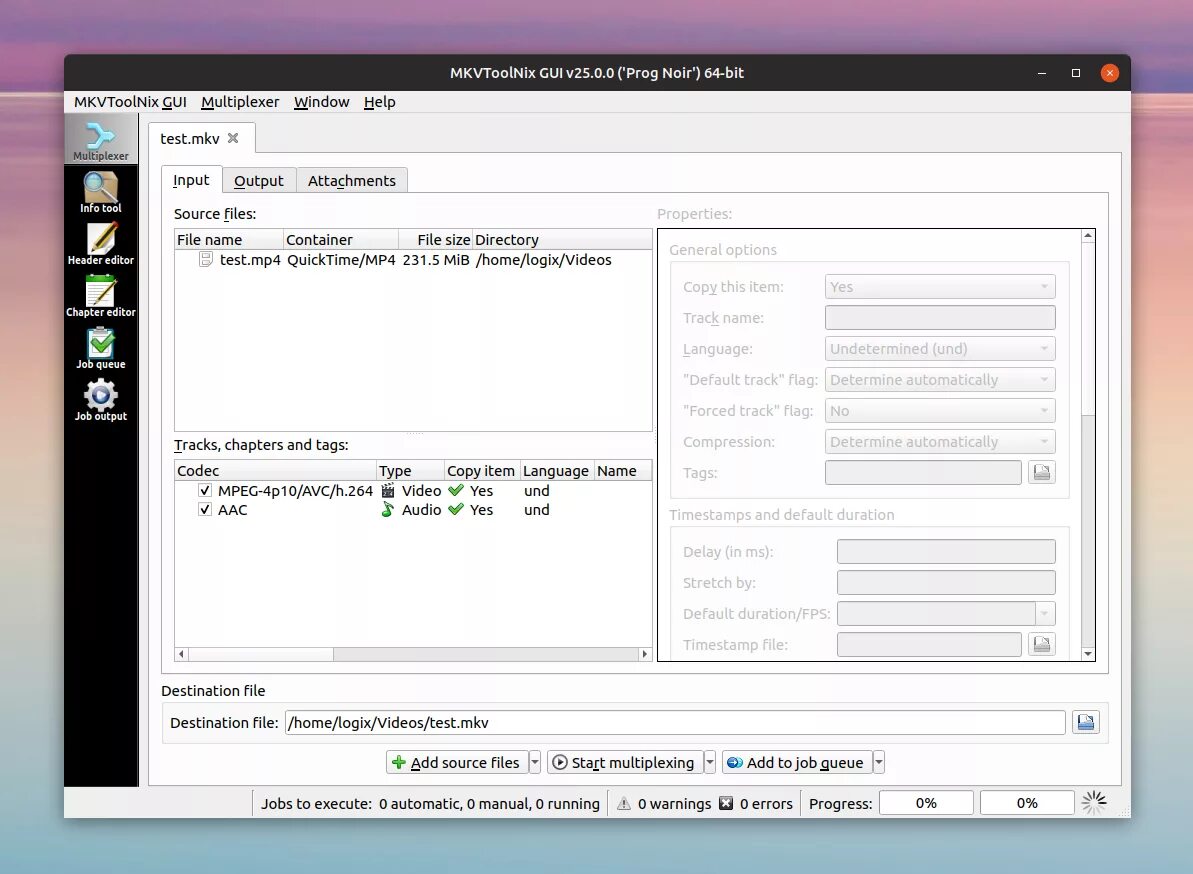
Task: Open the Info tool
Action: click(x=100, y=192)
